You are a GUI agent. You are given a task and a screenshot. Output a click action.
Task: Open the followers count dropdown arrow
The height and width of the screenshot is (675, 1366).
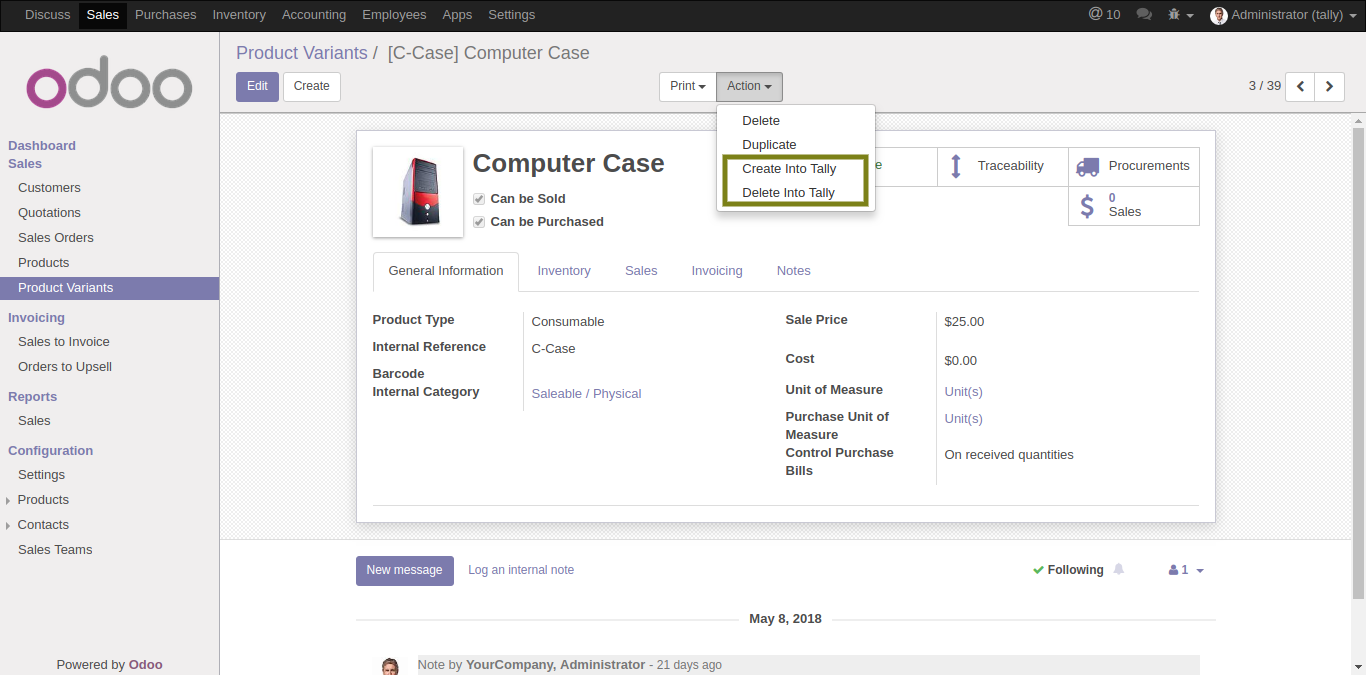(x=1200, y=571)
